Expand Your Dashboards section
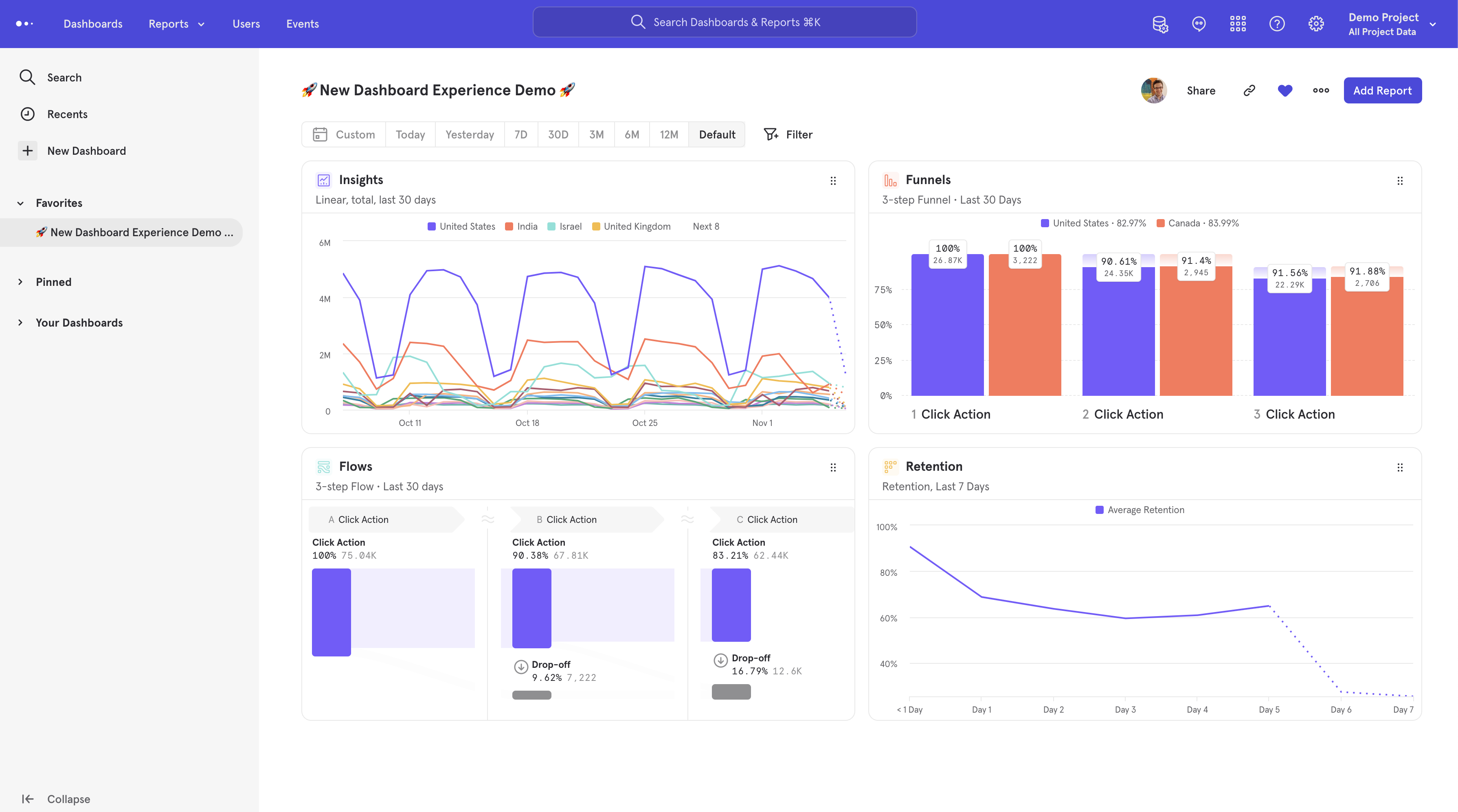The width and height of the screenshot is (1458, 812). (20, 323)
